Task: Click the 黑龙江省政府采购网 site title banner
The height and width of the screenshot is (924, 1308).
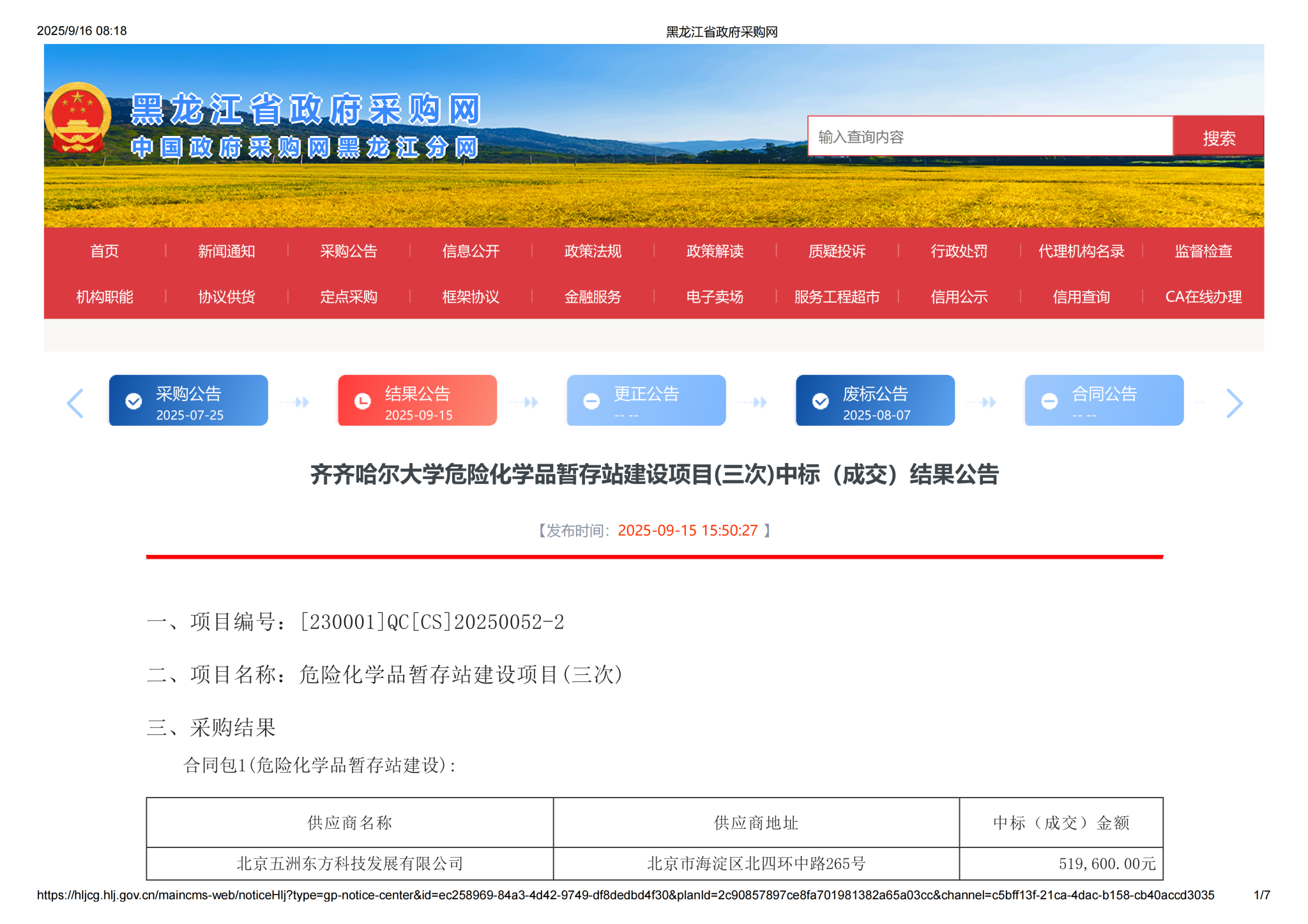Action: click(305, 110)
